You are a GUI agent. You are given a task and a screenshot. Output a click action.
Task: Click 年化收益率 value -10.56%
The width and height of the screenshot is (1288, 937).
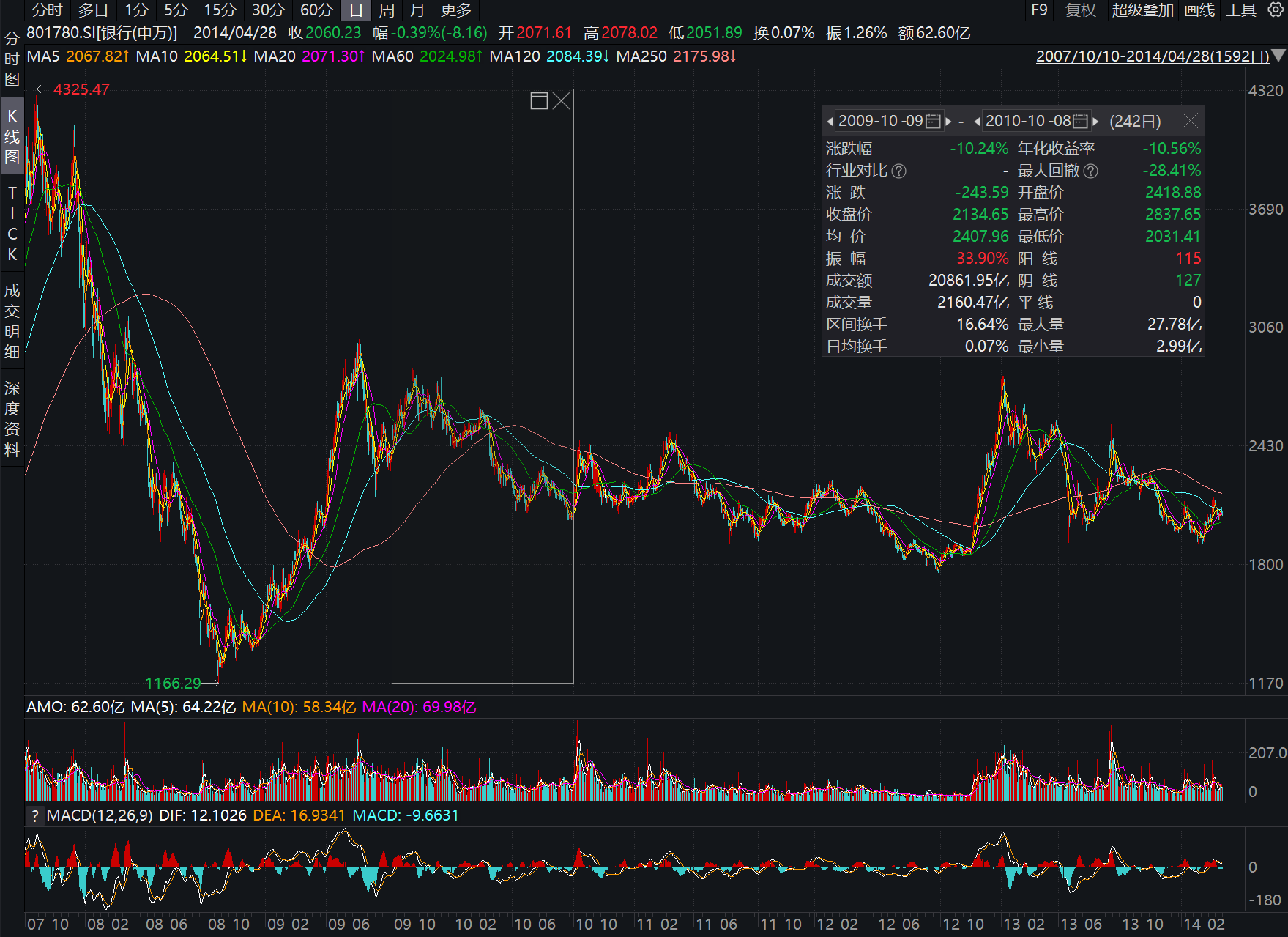(1172, 149)
